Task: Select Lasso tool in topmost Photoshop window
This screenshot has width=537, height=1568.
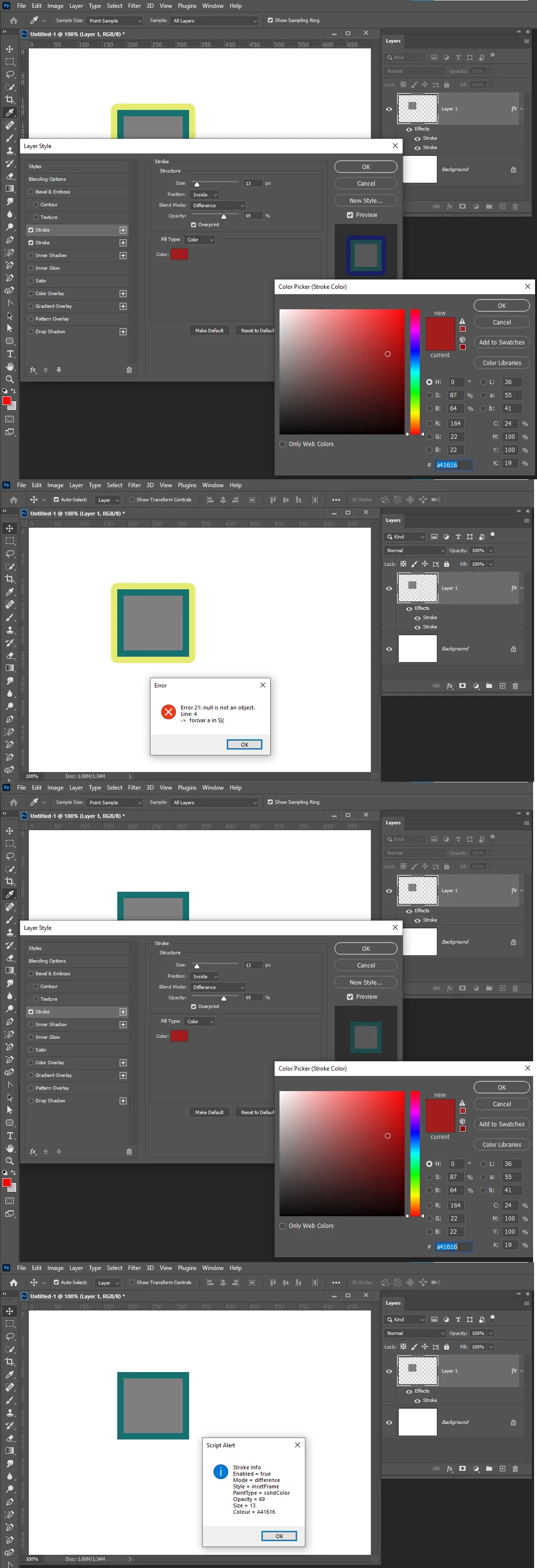Action: click(10, 74)
